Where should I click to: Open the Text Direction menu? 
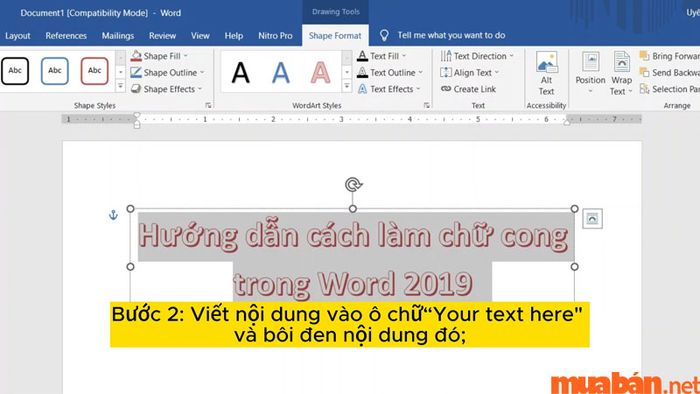(x=477, y=56)
